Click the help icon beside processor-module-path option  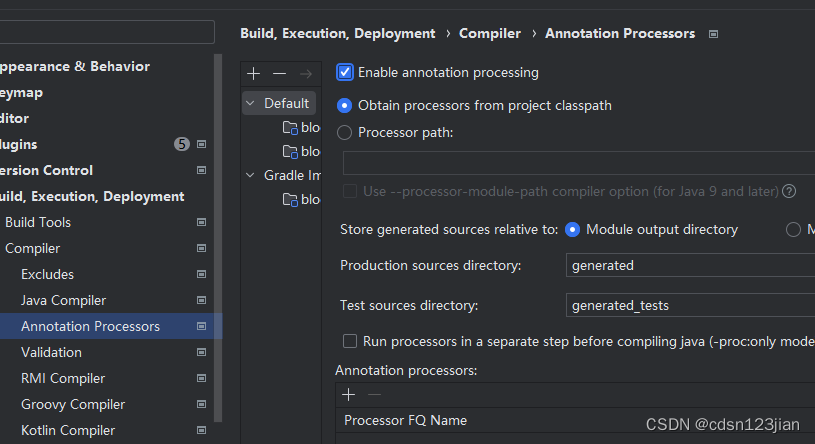[x=789, y=191]
